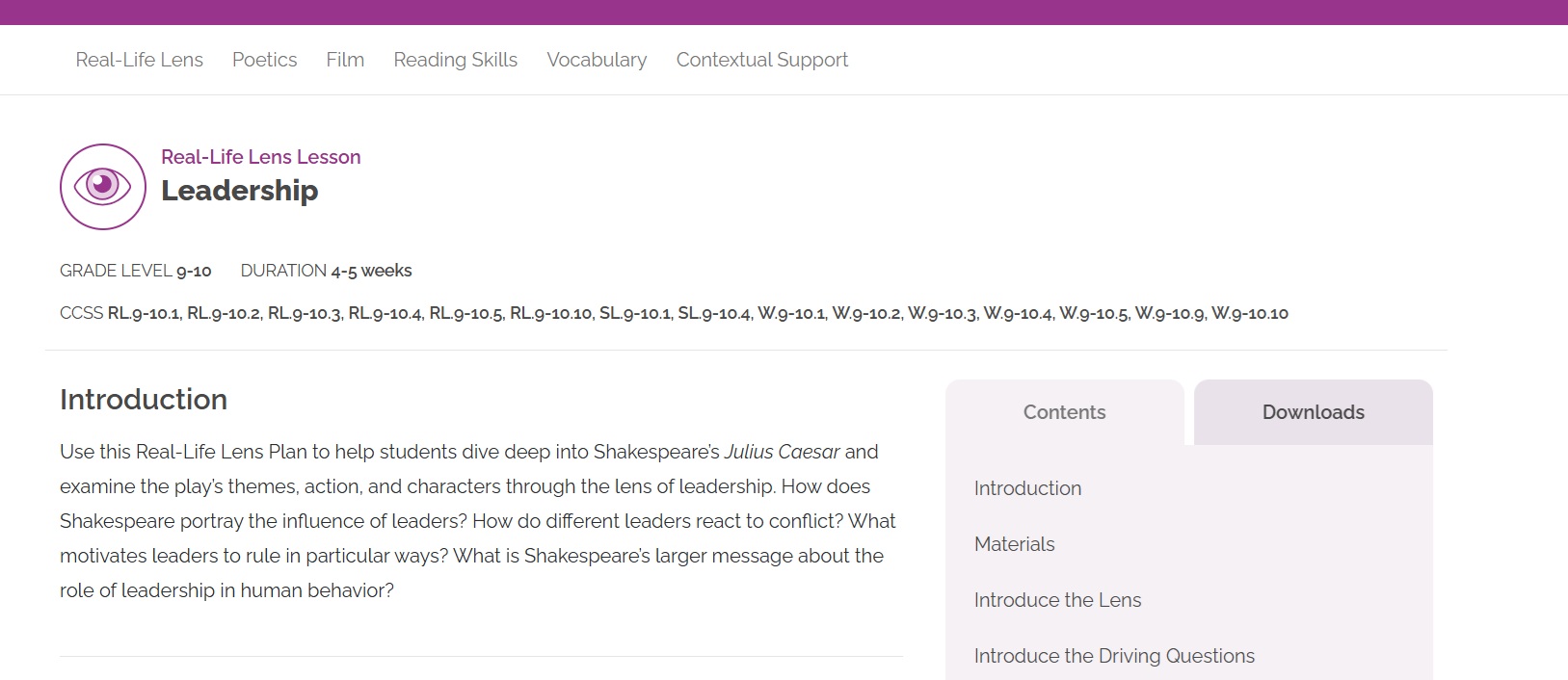Go to Introduce the Lens section
Screen dimensions: 1568x680
[x=1057, y=600]
